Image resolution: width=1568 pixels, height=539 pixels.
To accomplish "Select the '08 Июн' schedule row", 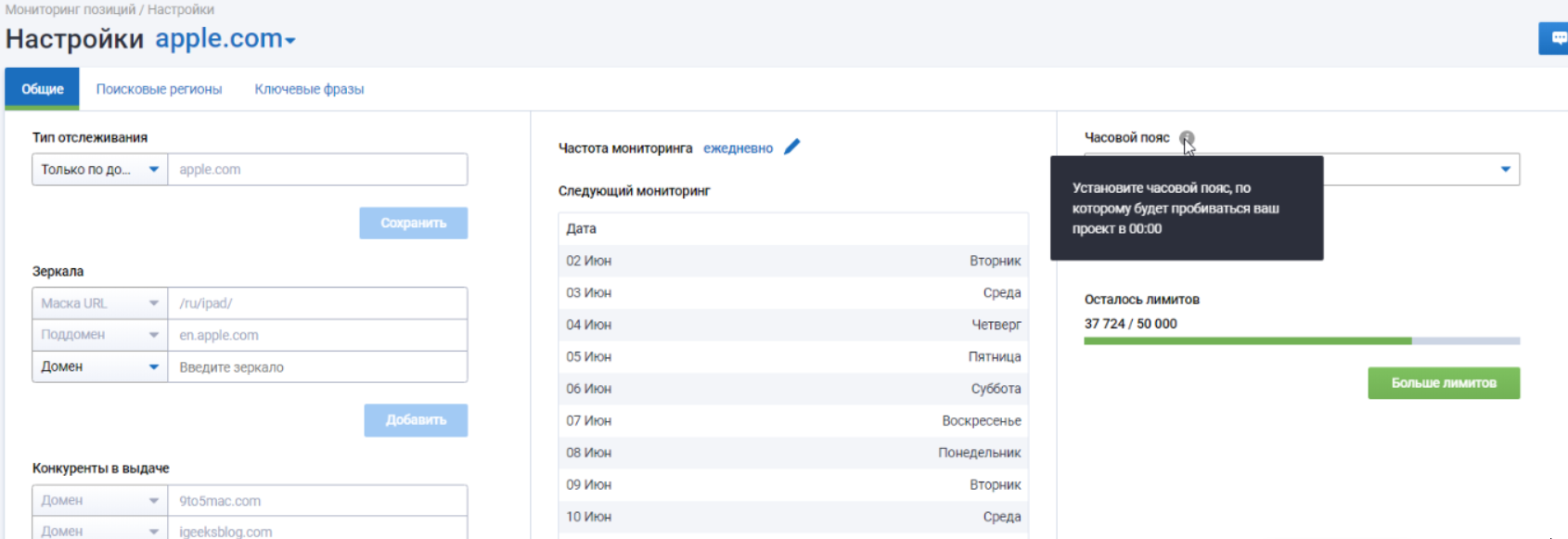I will pyautogui.click(x=793, y=453).
